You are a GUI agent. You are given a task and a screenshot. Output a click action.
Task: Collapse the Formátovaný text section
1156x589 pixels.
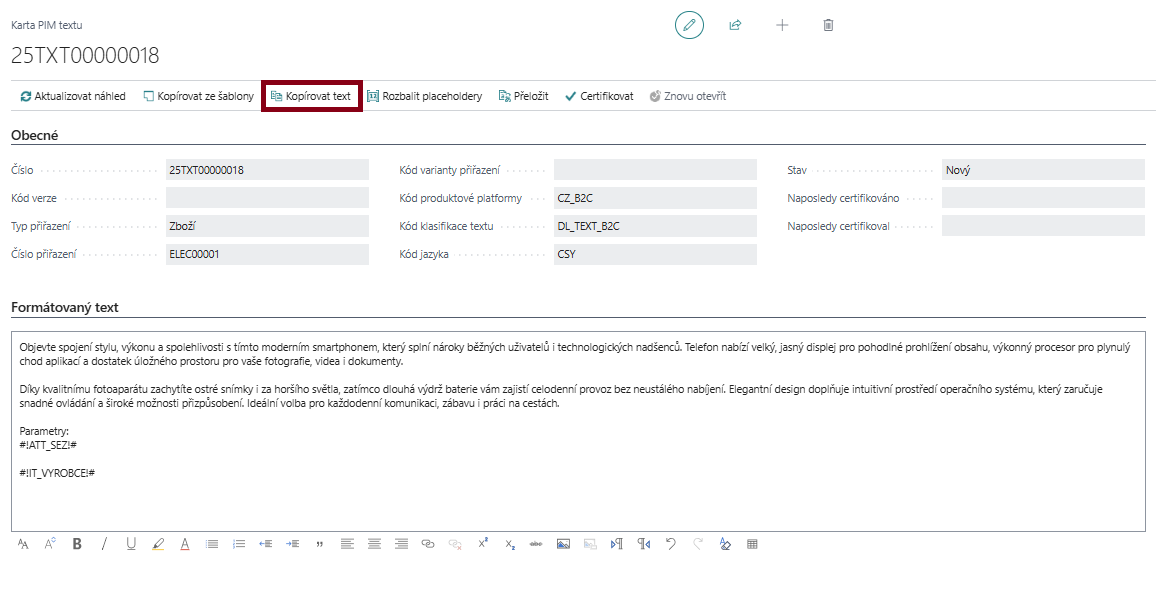click(64, 307)
